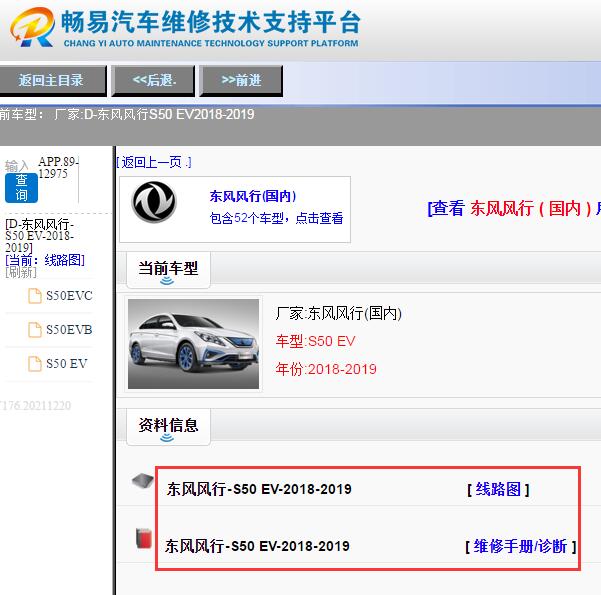Click the 车型:S50 EV text
Screen dimensions: 601x595
[315, 341]
